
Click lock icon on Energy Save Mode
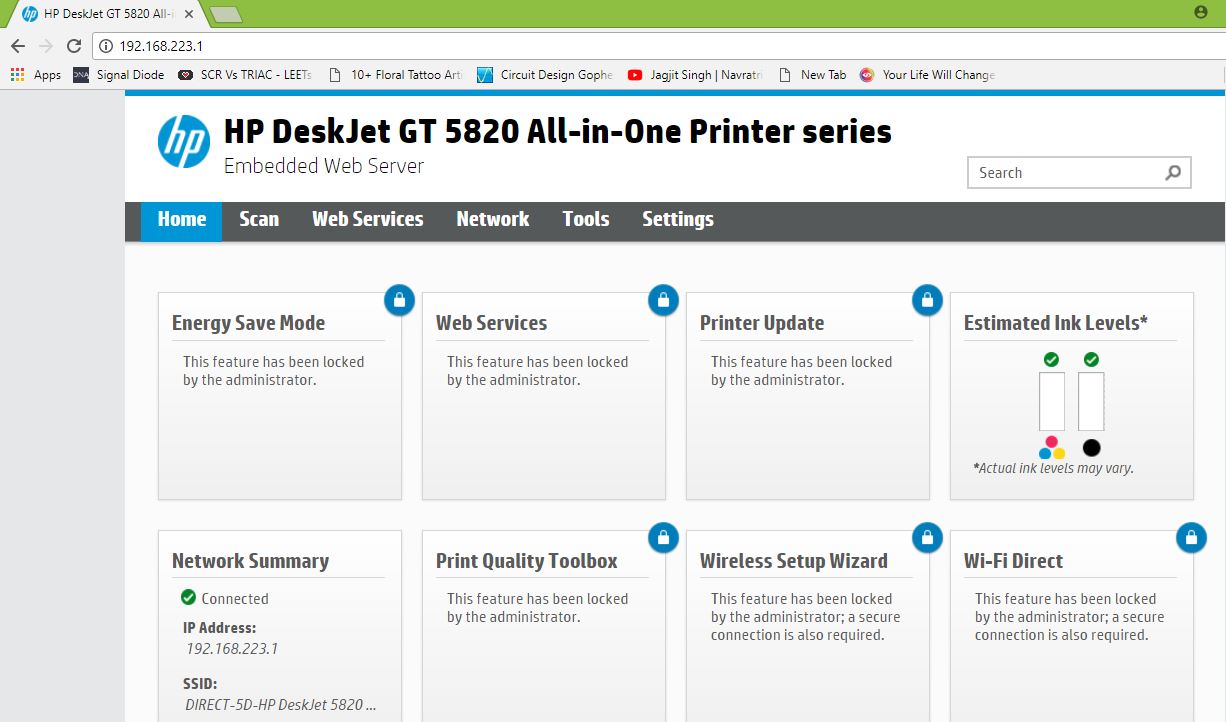click(399, 300)
